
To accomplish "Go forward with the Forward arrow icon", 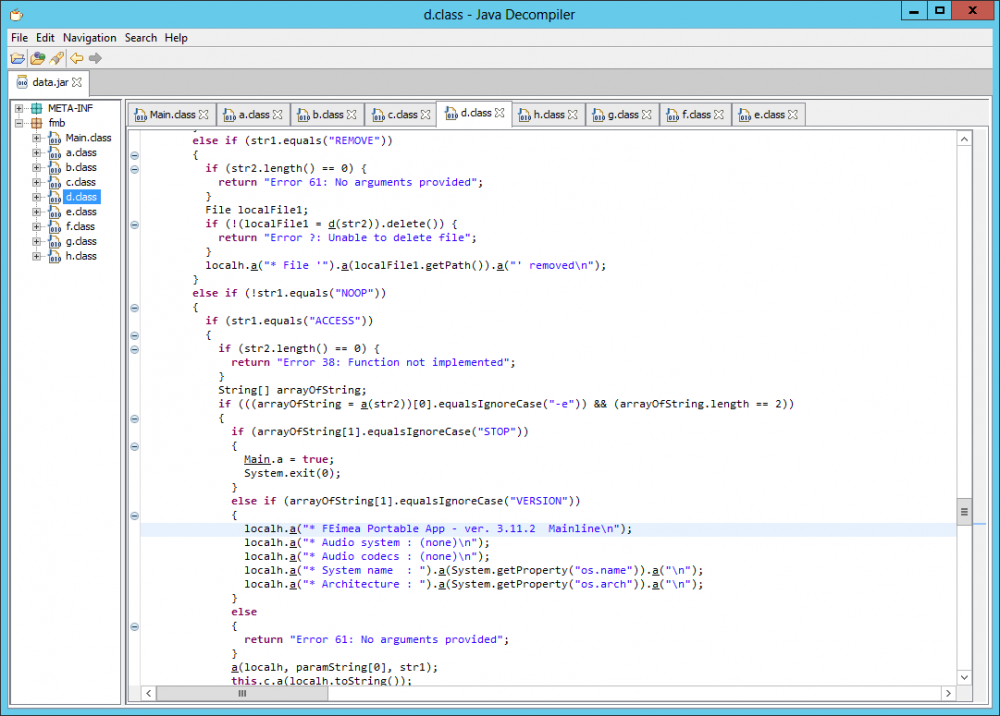I will click(x=95, y=58).
